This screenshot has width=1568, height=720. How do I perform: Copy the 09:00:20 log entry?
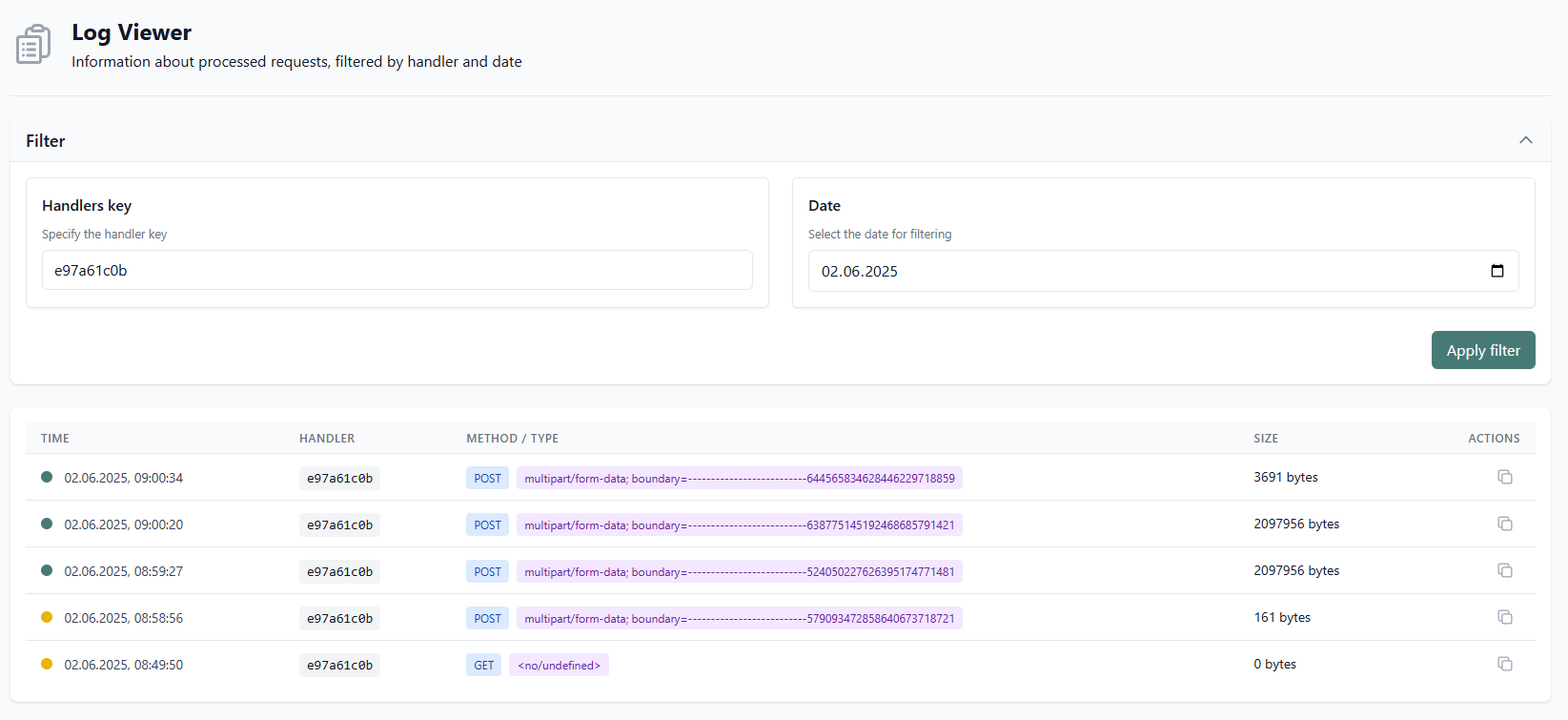tap(1505, 524)
